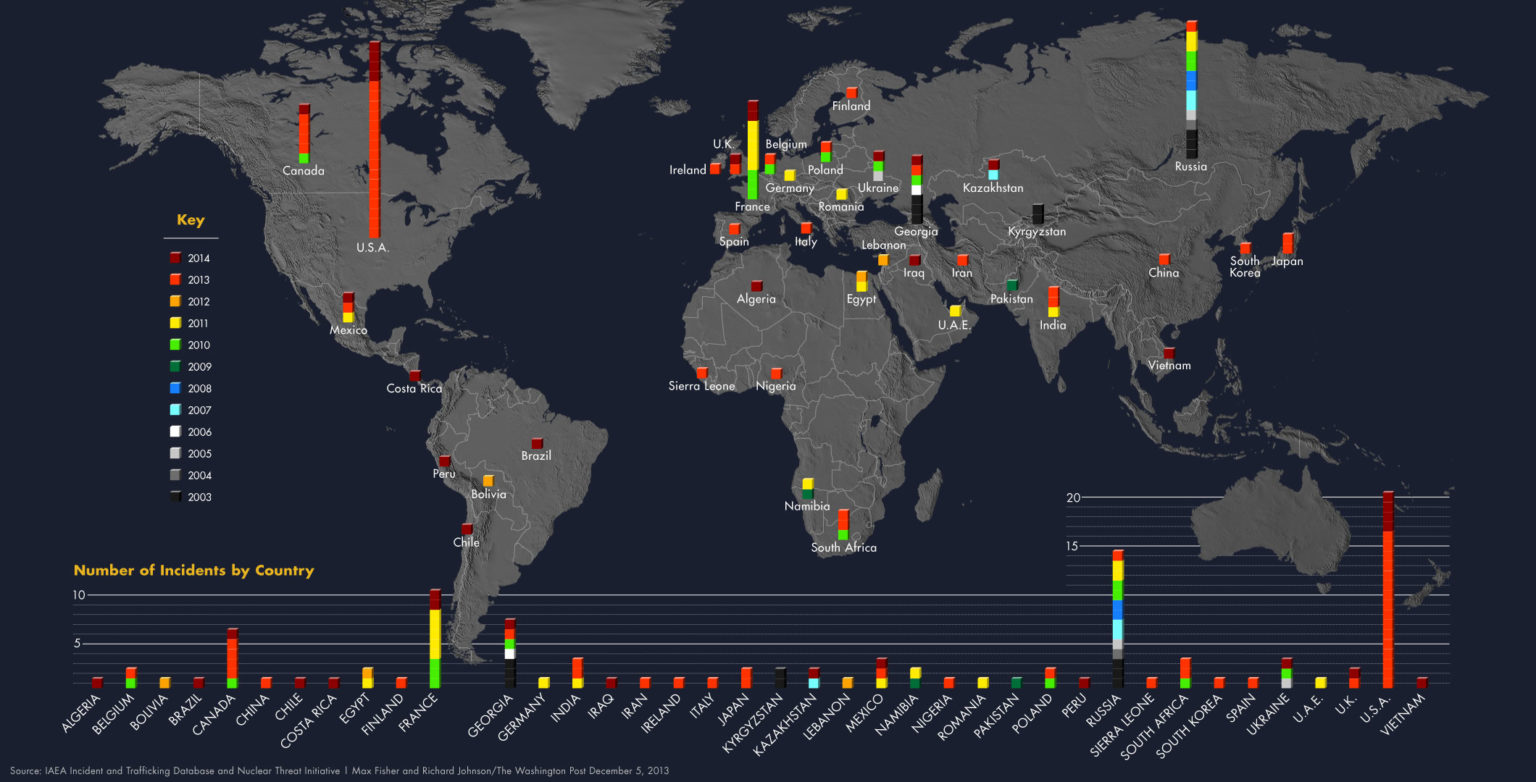The width and height of the screenshot is (1536, 782).
Task: Click France's yellow-green stacked bar on the map
Action: [752, 150]
